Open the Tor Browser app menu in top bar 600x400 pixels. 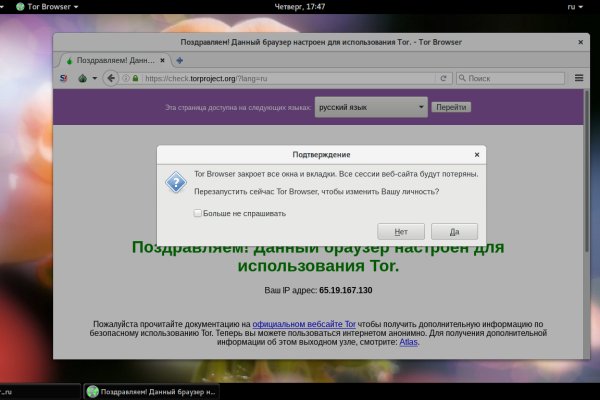40,7
